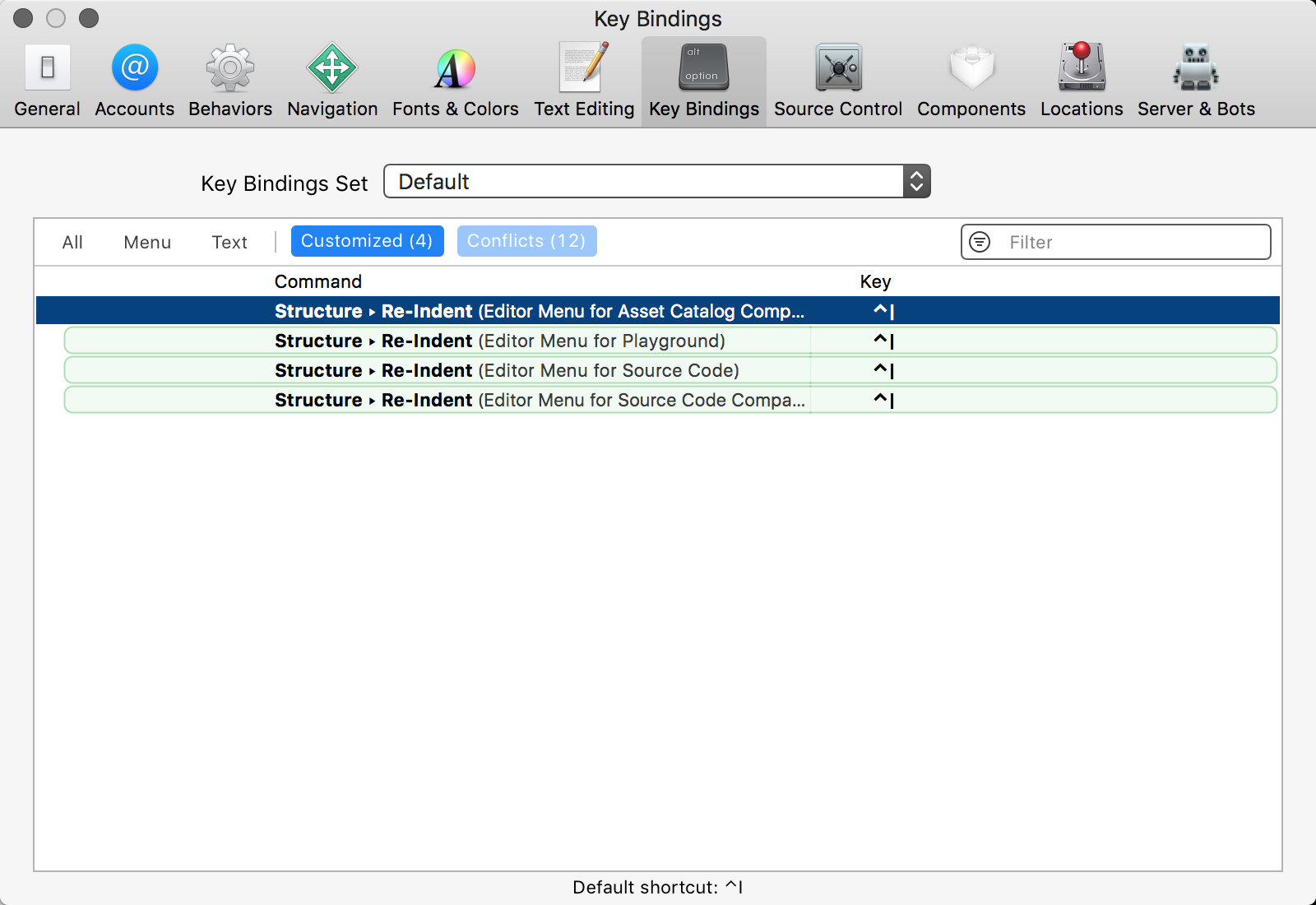Viewport: 1316px width, 905px height.
Task: Show Text key bindings
Action: click(x=229, y=242)
